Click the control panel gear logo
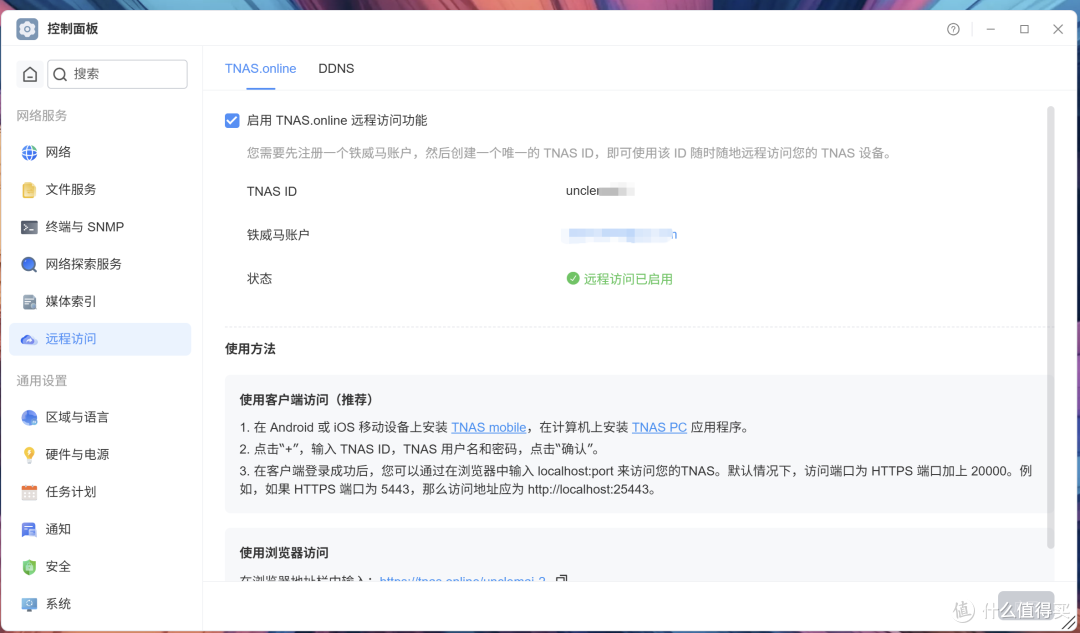 (x=28, y=29)
